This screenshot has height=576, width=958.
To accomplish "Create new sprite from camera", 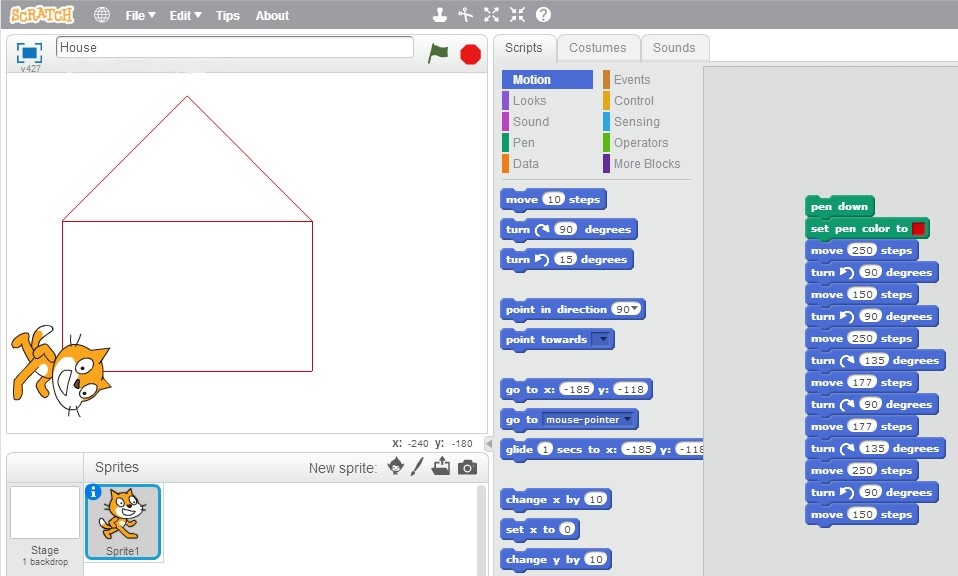I will 467,467.
